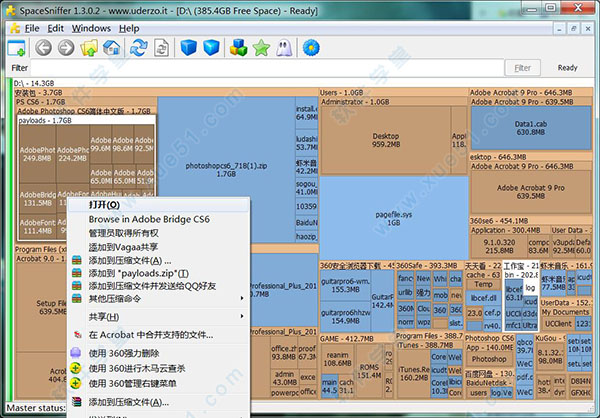
Task: Go forward with the right arrow icon
Action: coord(66,48)
